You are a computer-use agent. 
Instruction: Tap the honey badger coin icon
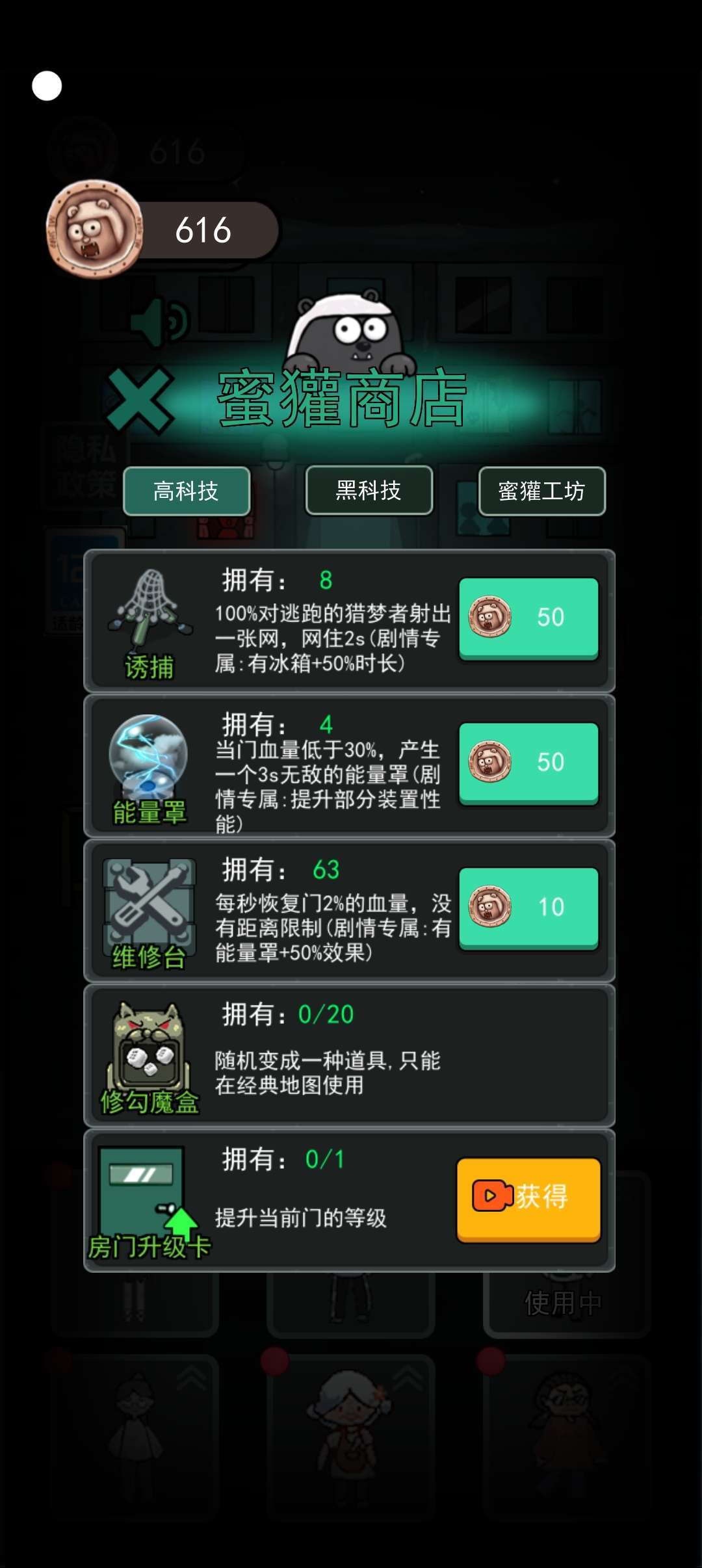pos(95,229)
